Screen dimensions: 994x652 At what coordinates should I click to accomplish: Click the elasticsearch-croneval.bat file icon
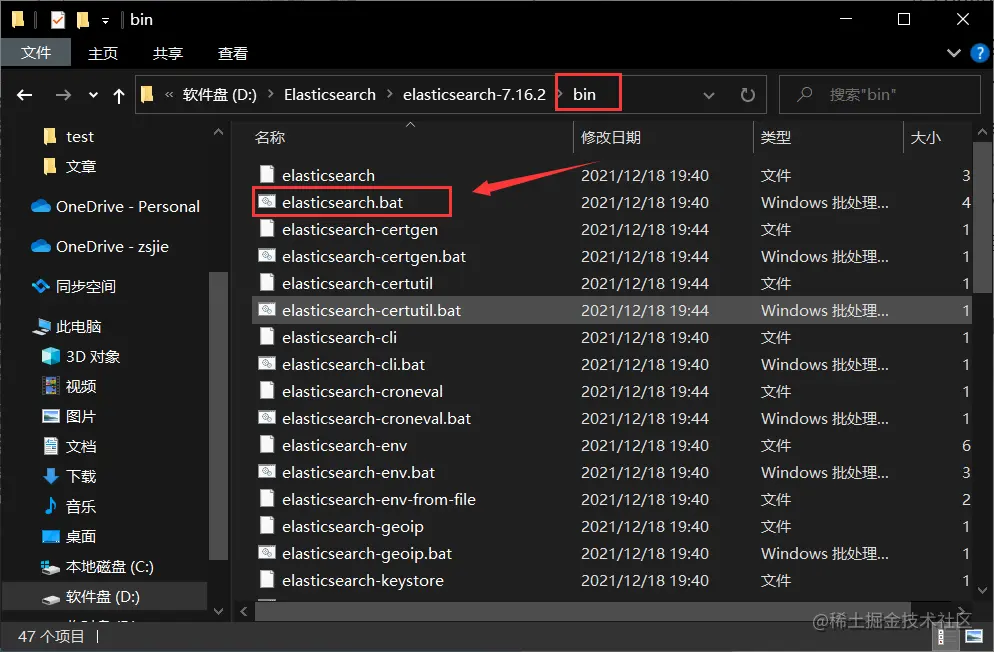267,418
